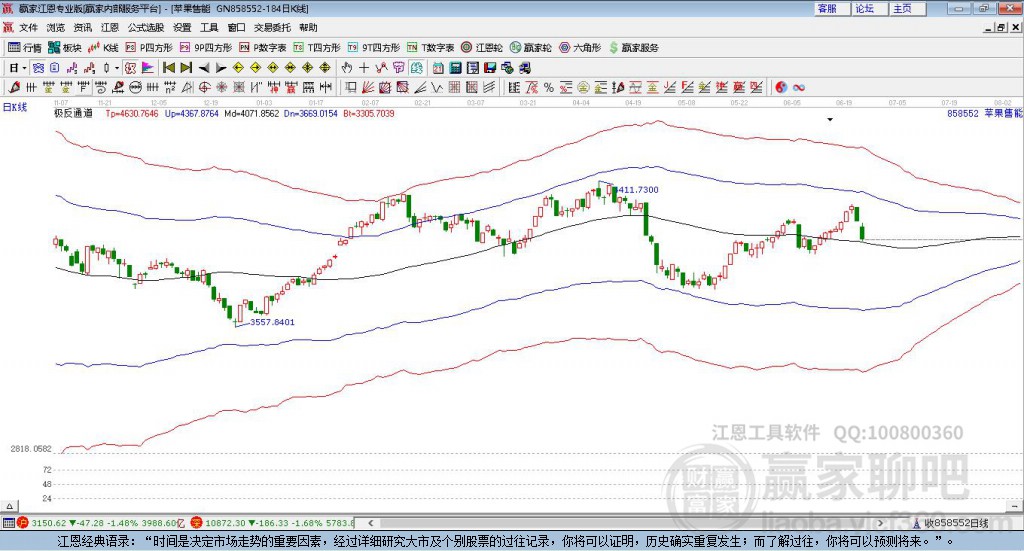Select the zigzag wave line tool

tap(436, 87)
